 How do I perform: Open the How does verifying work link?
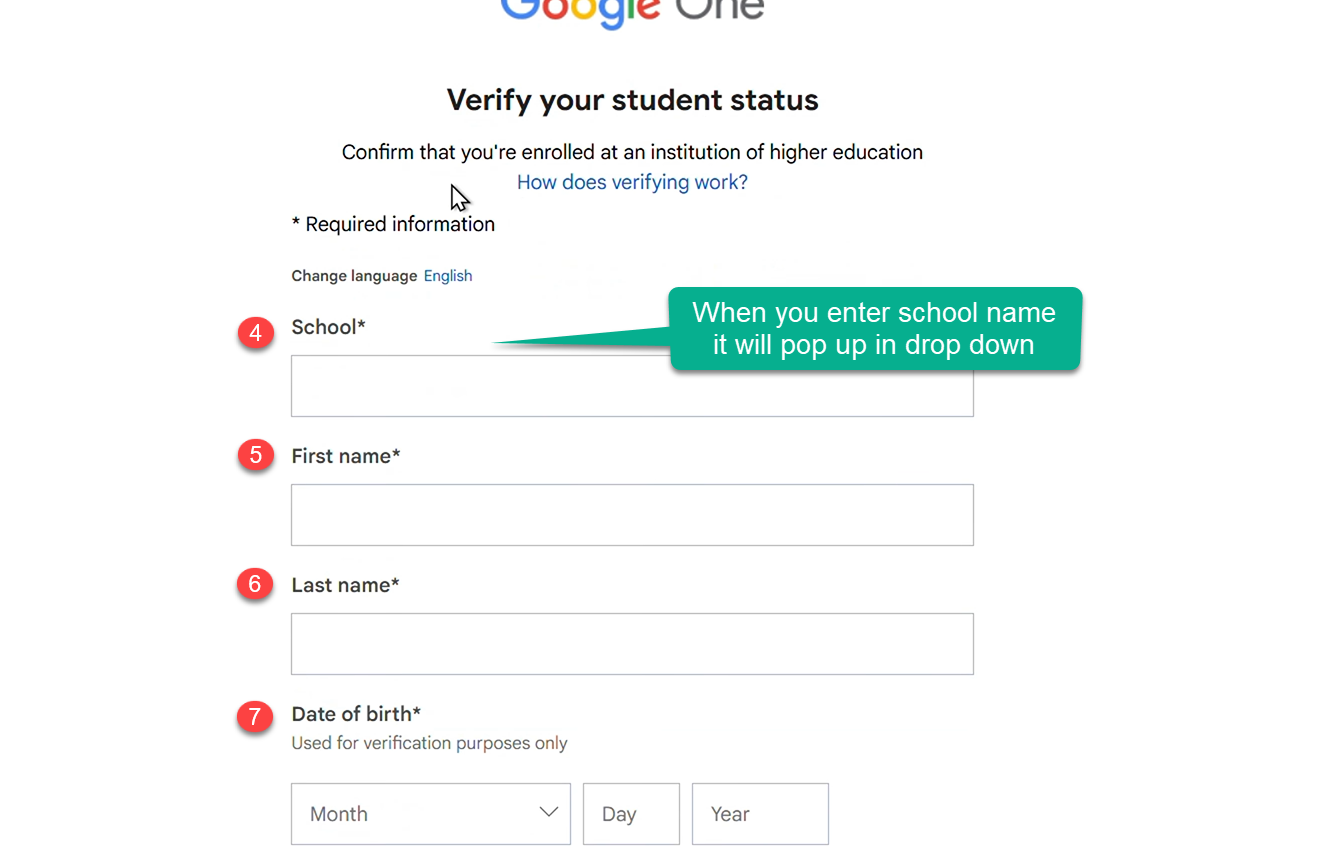point(631,182)
